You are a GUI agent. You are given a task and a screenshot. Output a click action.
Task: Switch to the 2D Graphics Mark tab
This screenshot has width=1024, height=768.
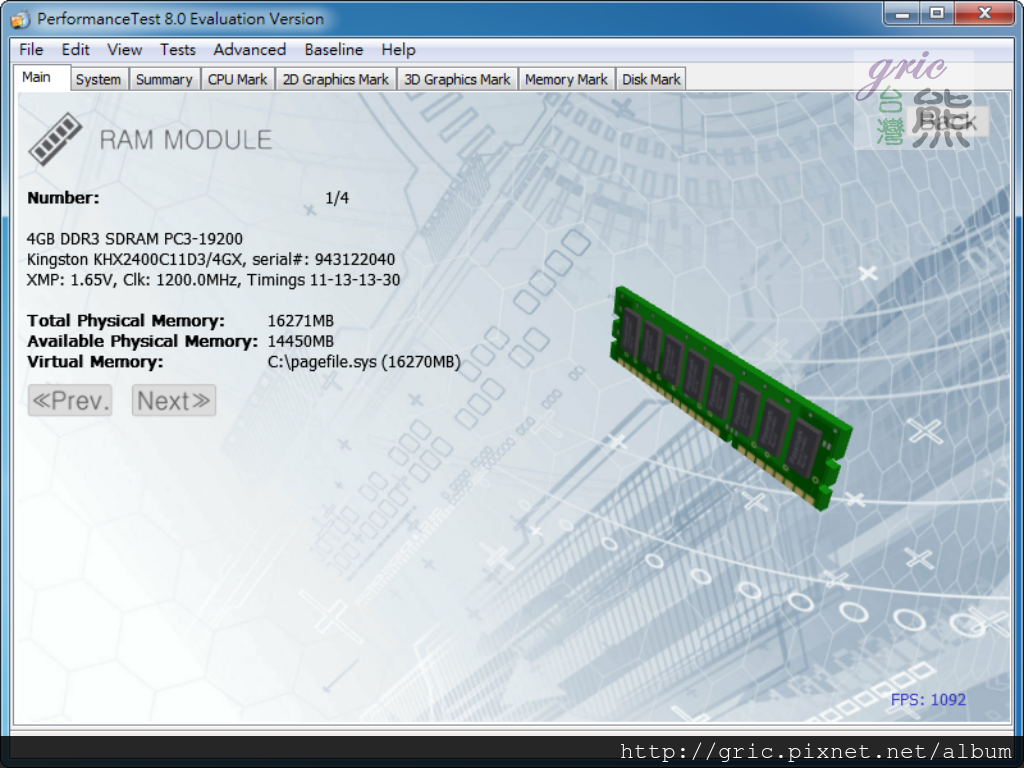(335, 79)
